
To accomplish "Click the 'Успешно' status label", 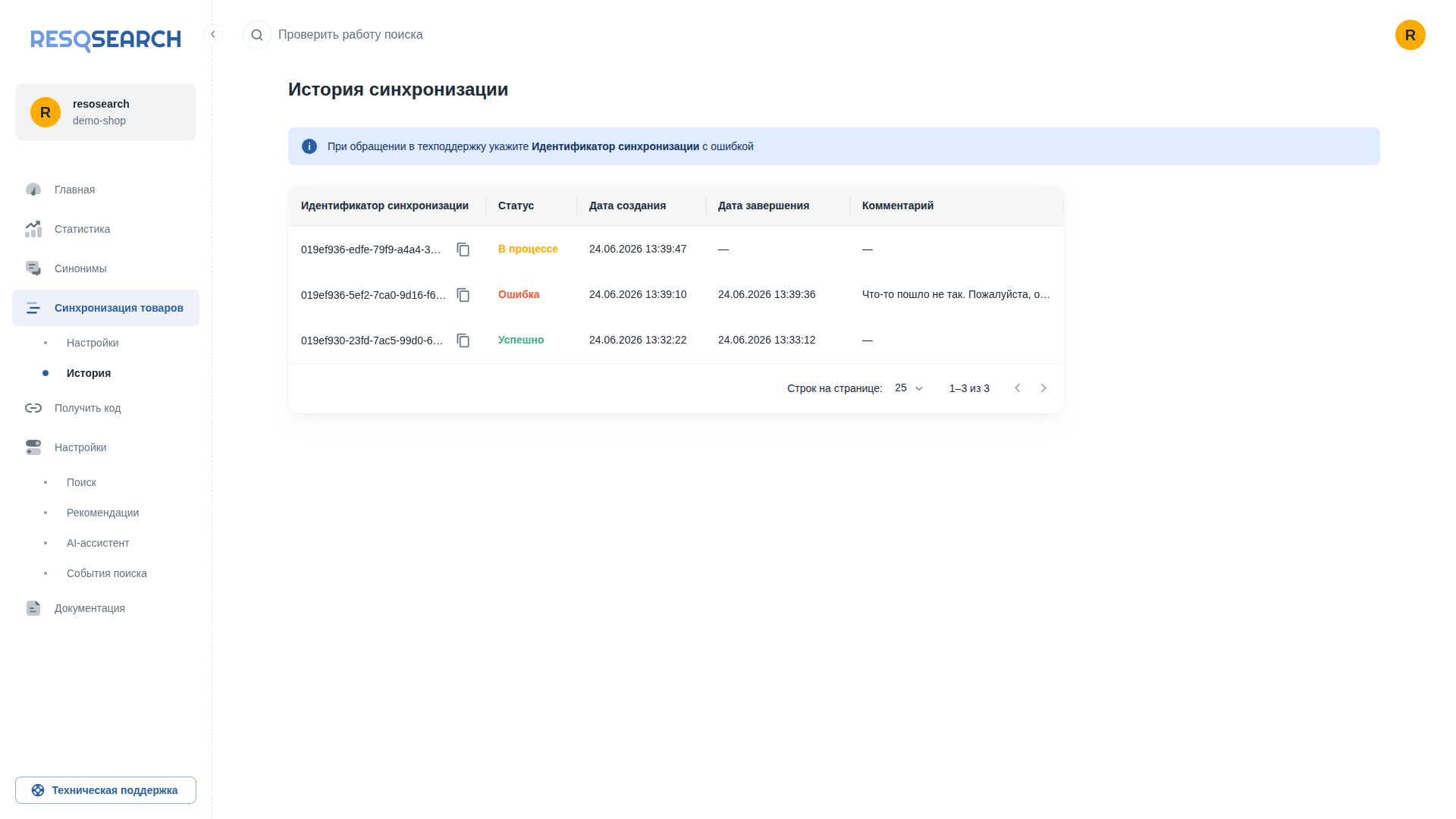I will click(x=521, y=340).
